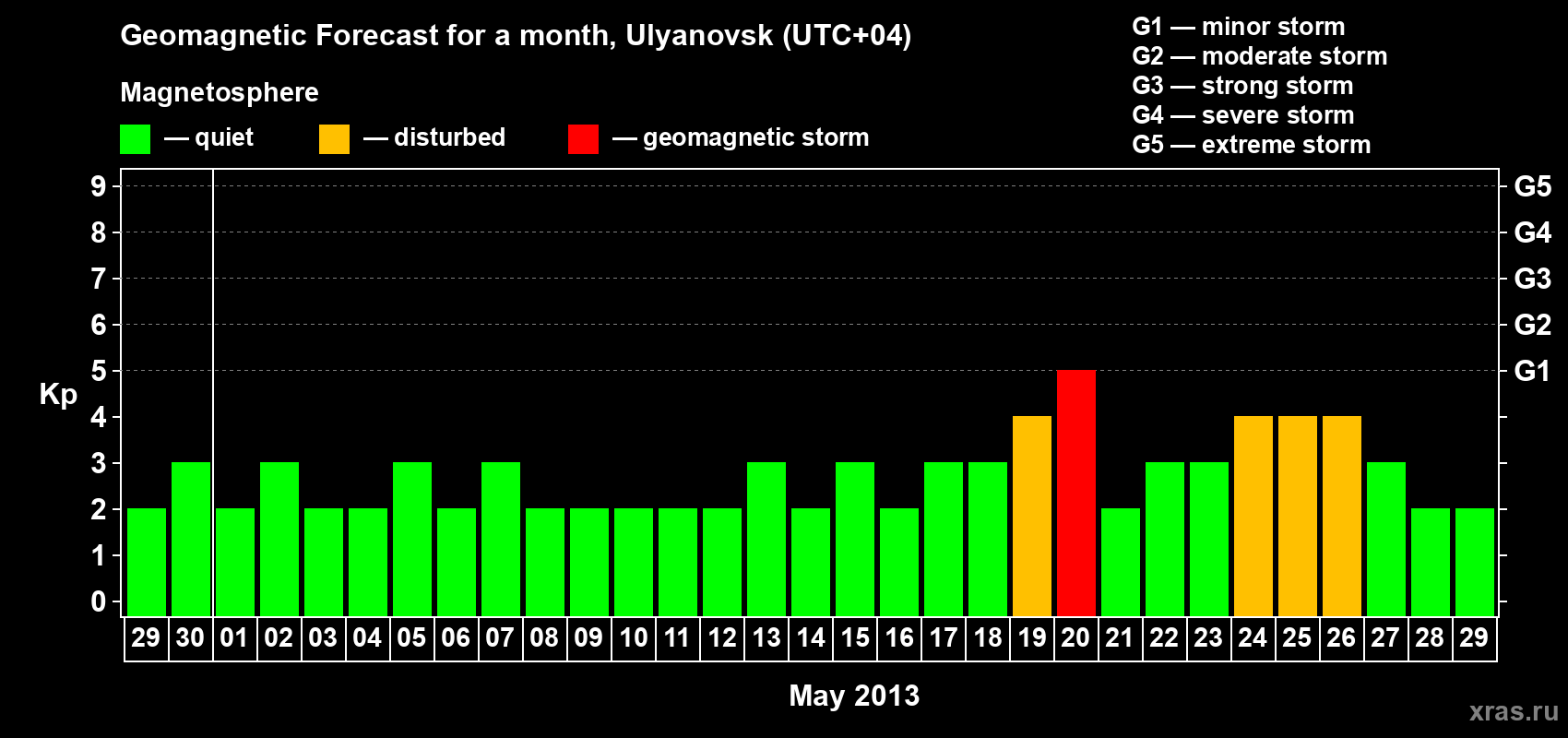Click 'G5 — extreme storm' legend text
Screen dimensions: 1568x738
pos(1252,145)
